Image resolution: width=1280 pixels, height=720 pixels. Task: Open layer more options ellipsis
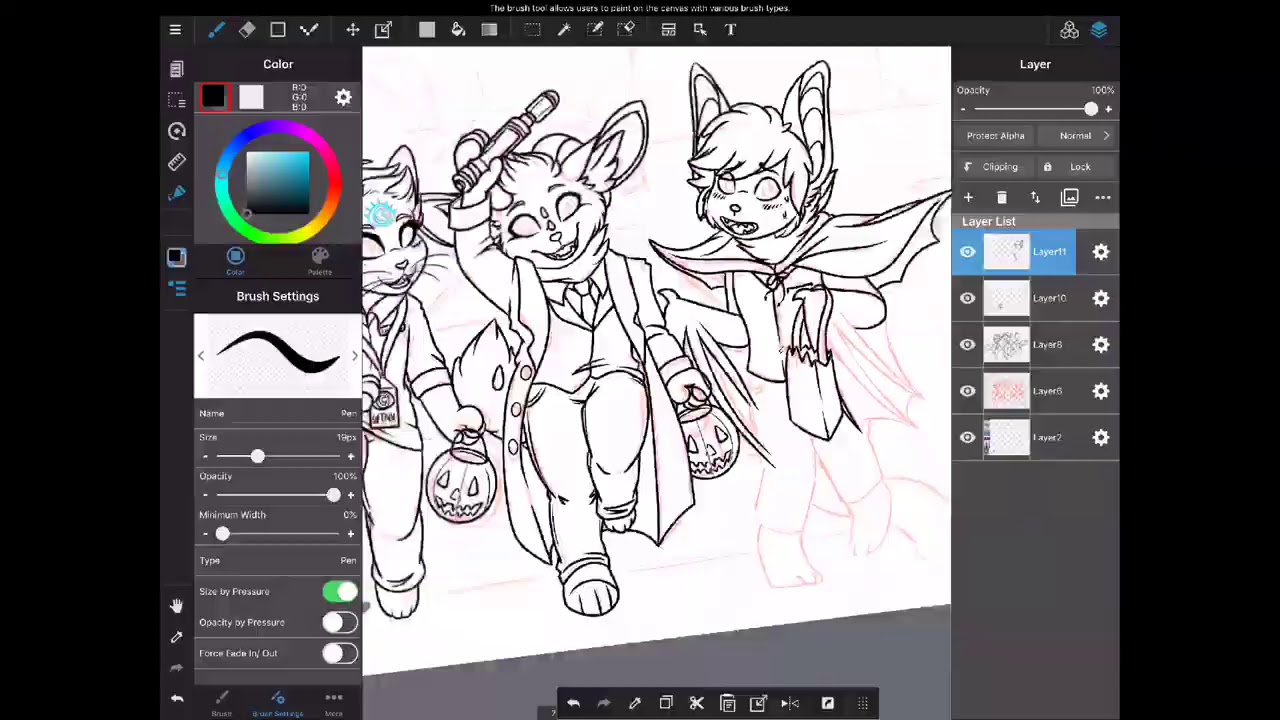(1103, 198)
